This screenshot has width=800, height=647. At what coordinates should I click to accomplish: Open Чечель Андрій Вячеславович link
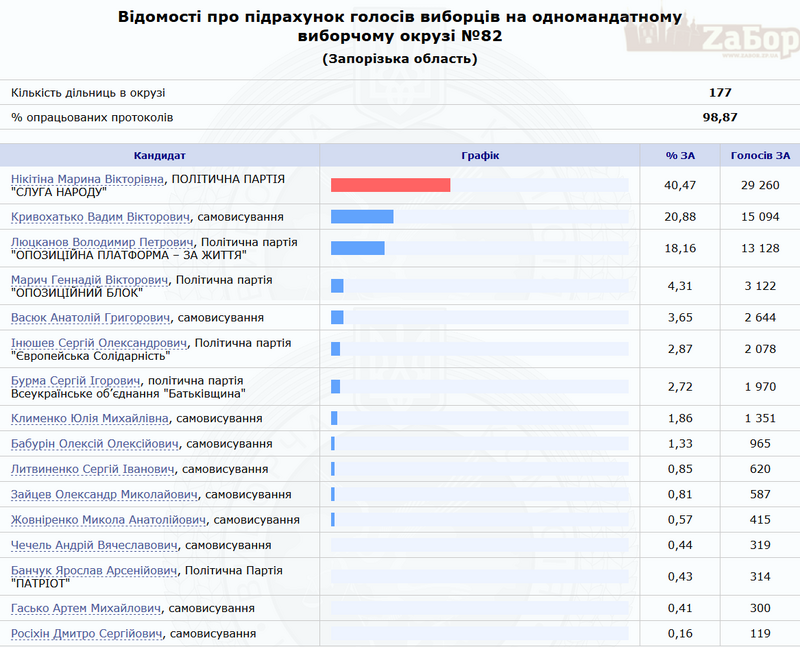click(x=94, y=545)
